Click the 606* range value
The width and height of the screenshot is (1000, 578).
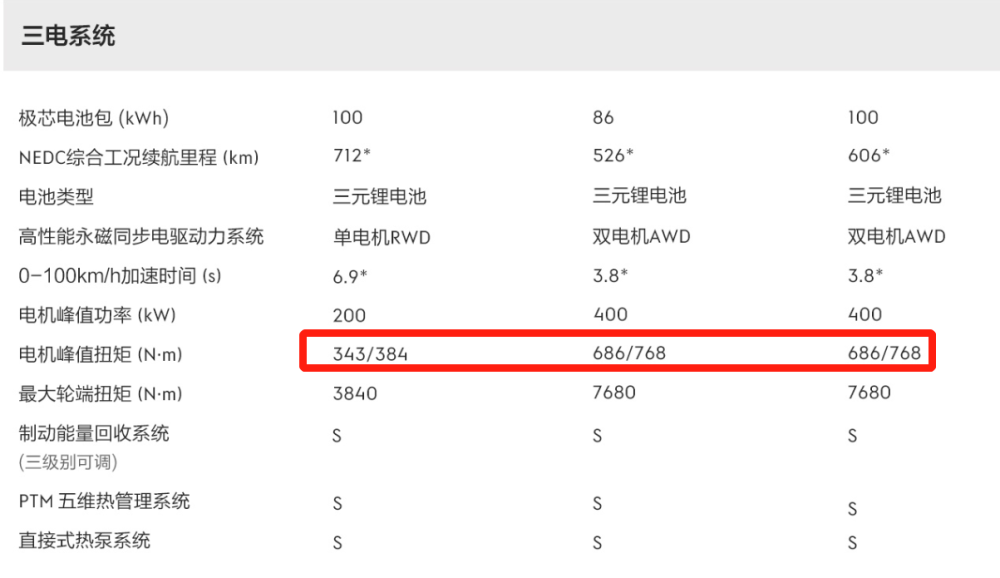tap(867, 157)
